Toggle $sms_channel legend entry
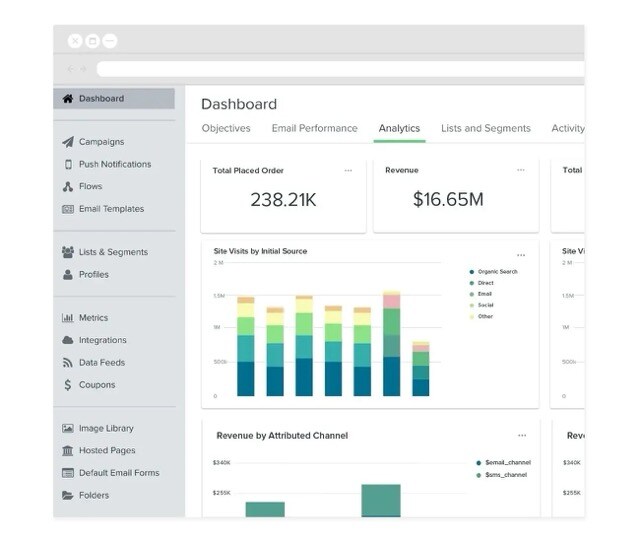The width and height of the screenshot is (640, 542). tap(507, 475)
